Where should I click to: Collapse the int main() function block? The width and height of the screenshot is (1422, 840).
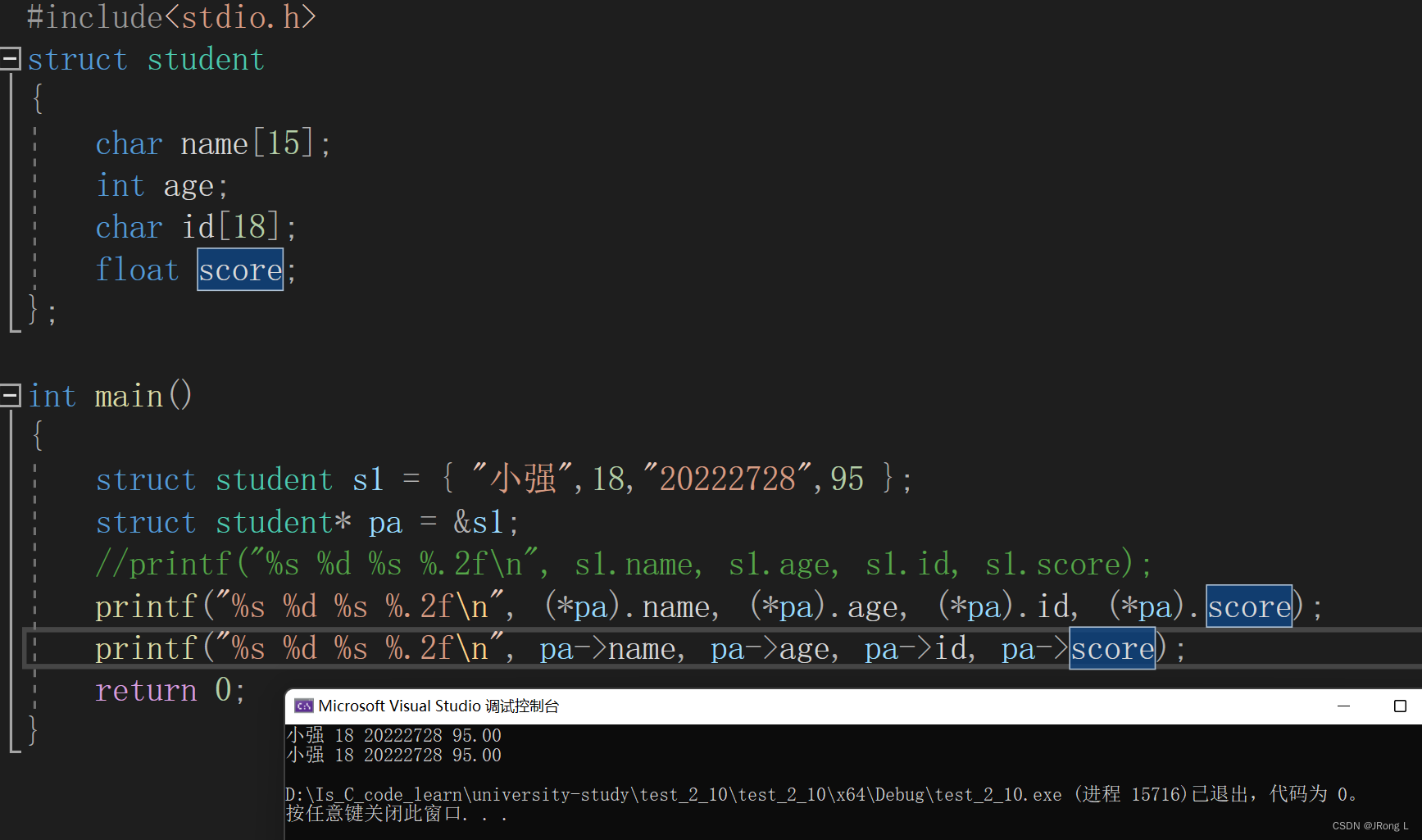10,396
